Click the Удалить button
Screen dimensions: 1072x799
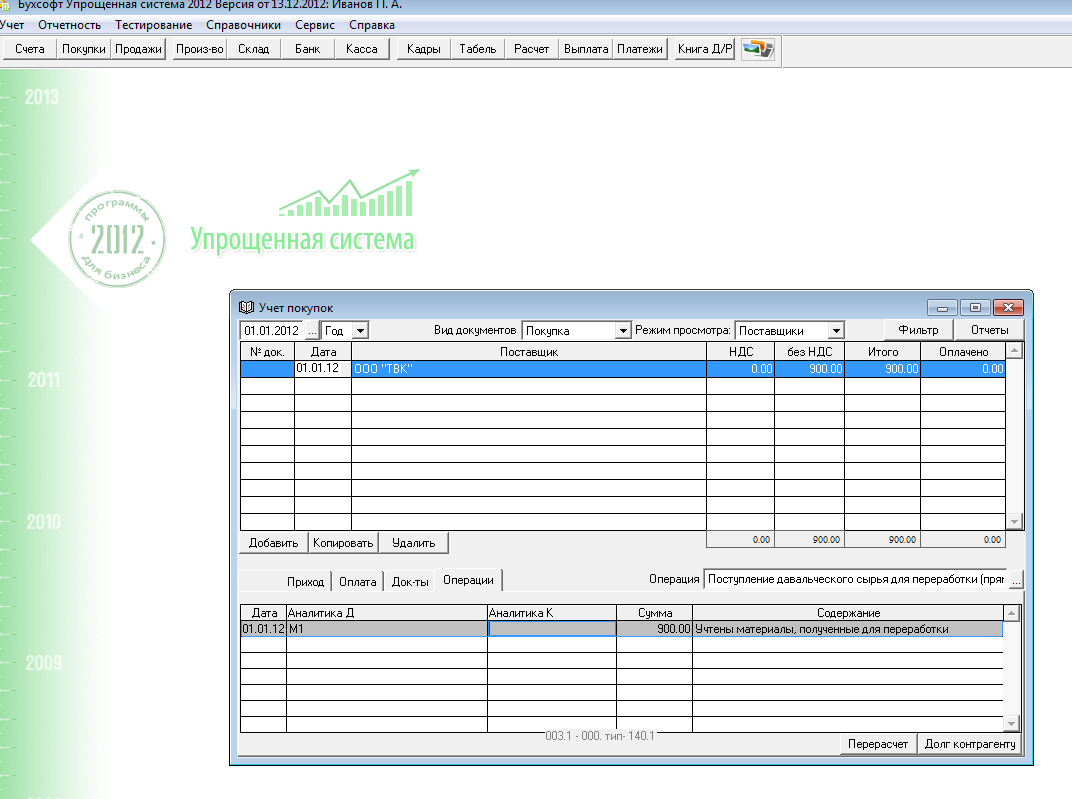click(414, 543)
